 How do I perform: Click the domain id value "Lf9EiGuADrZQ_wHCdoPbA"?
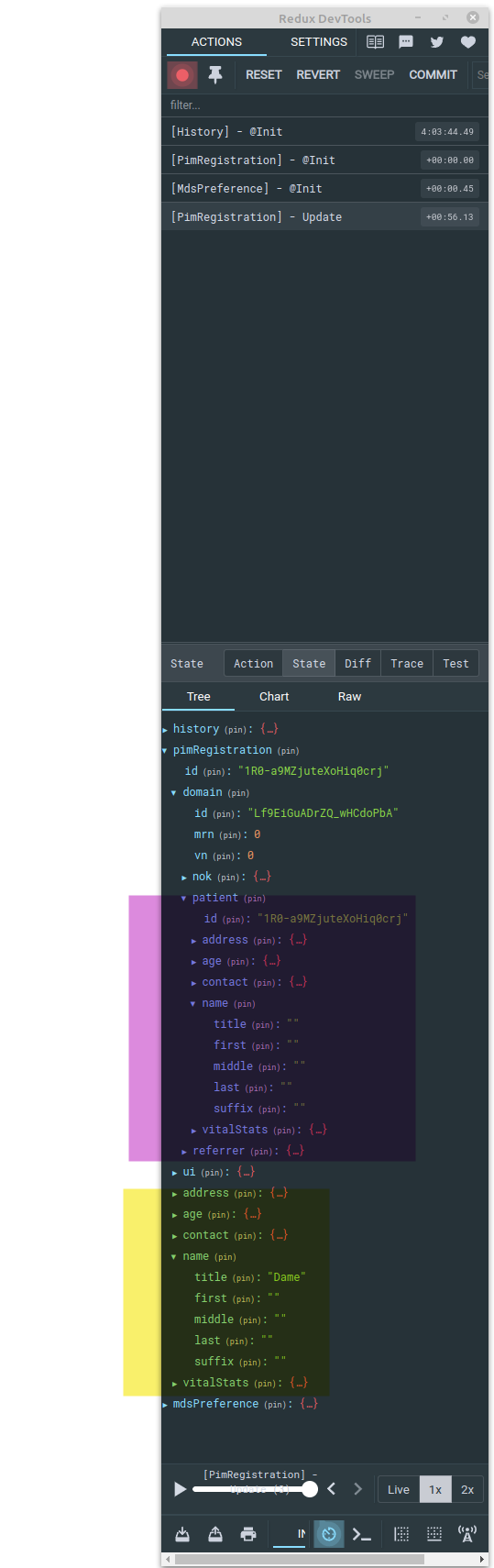(x=323, y=813)
